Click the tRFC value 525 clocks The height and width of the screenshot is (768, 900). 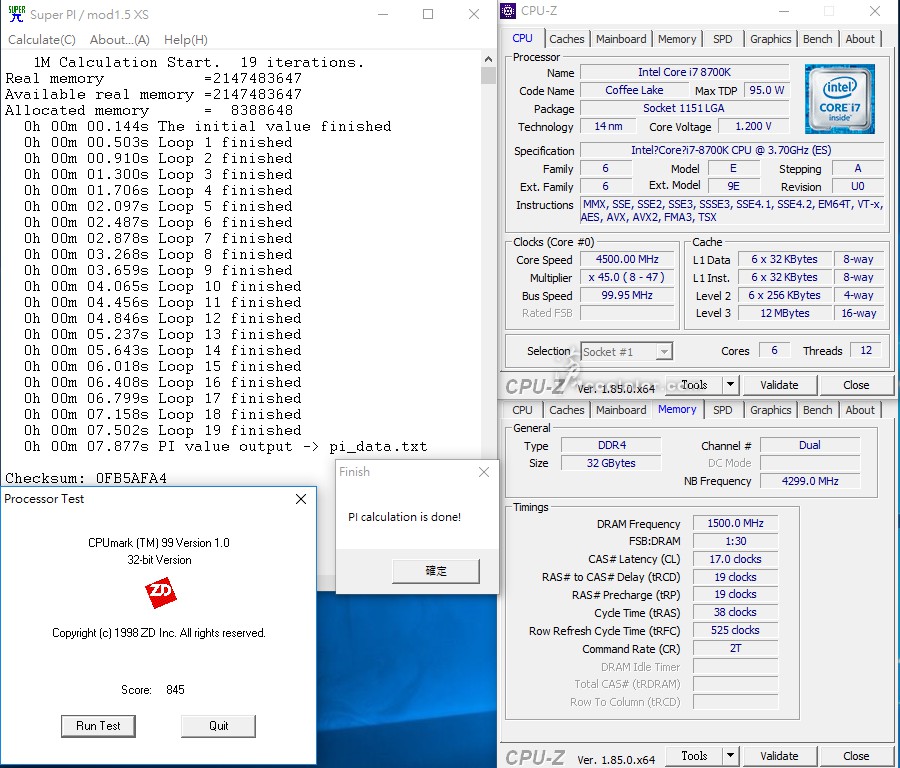(x=735, y=630)
